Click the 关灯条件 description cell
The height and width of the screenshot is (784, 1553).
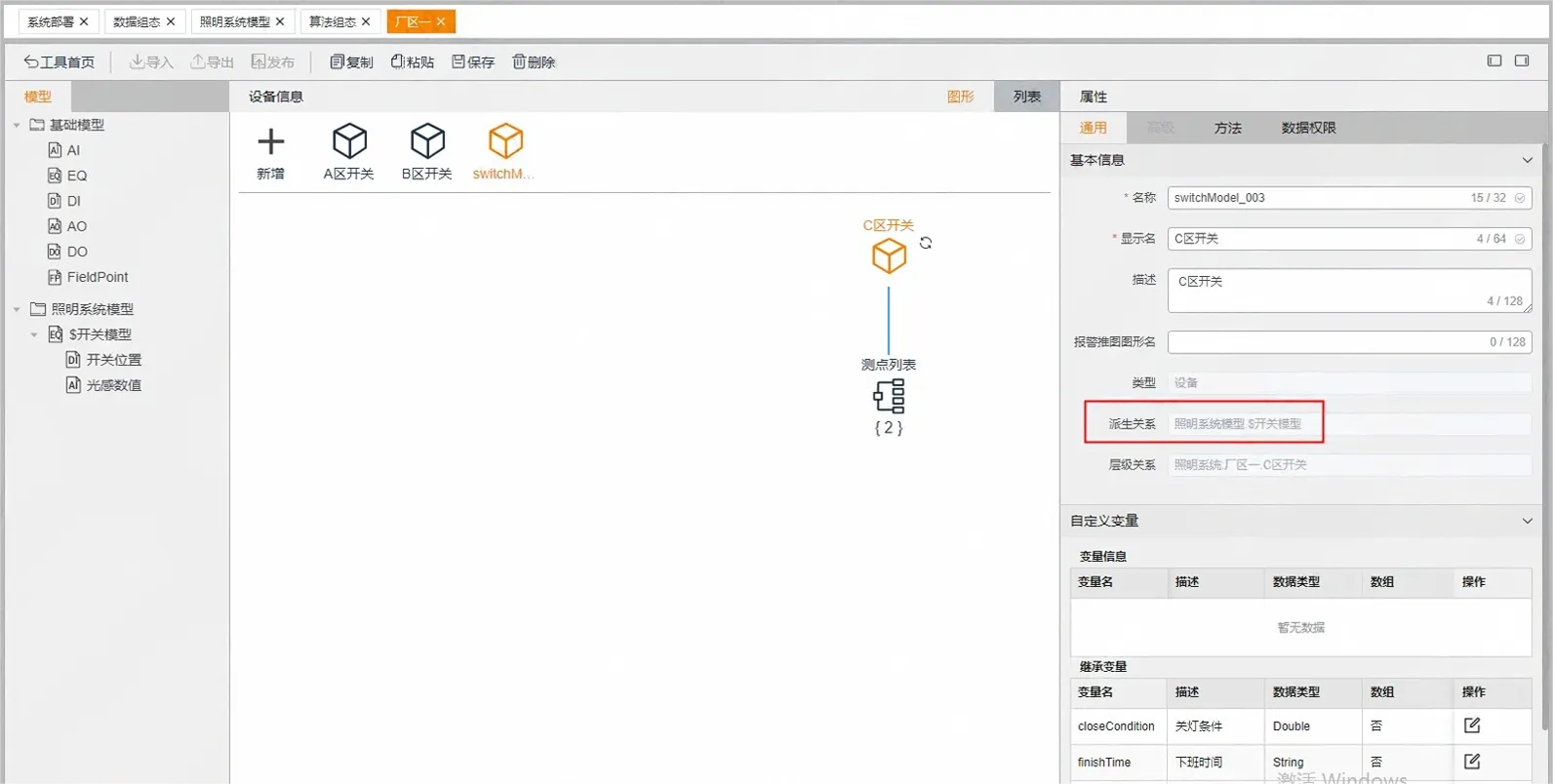tap(1215, 726)
